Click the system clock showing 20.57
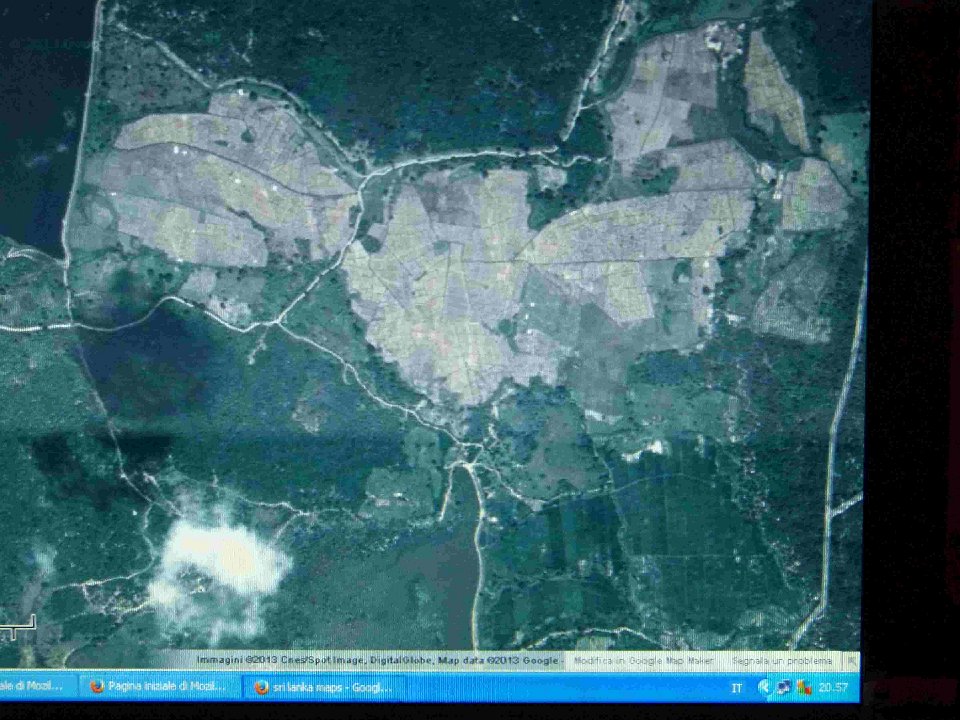The height and width of the screenshot is (720, 960). pyautogui.click(x=833, y=688)
